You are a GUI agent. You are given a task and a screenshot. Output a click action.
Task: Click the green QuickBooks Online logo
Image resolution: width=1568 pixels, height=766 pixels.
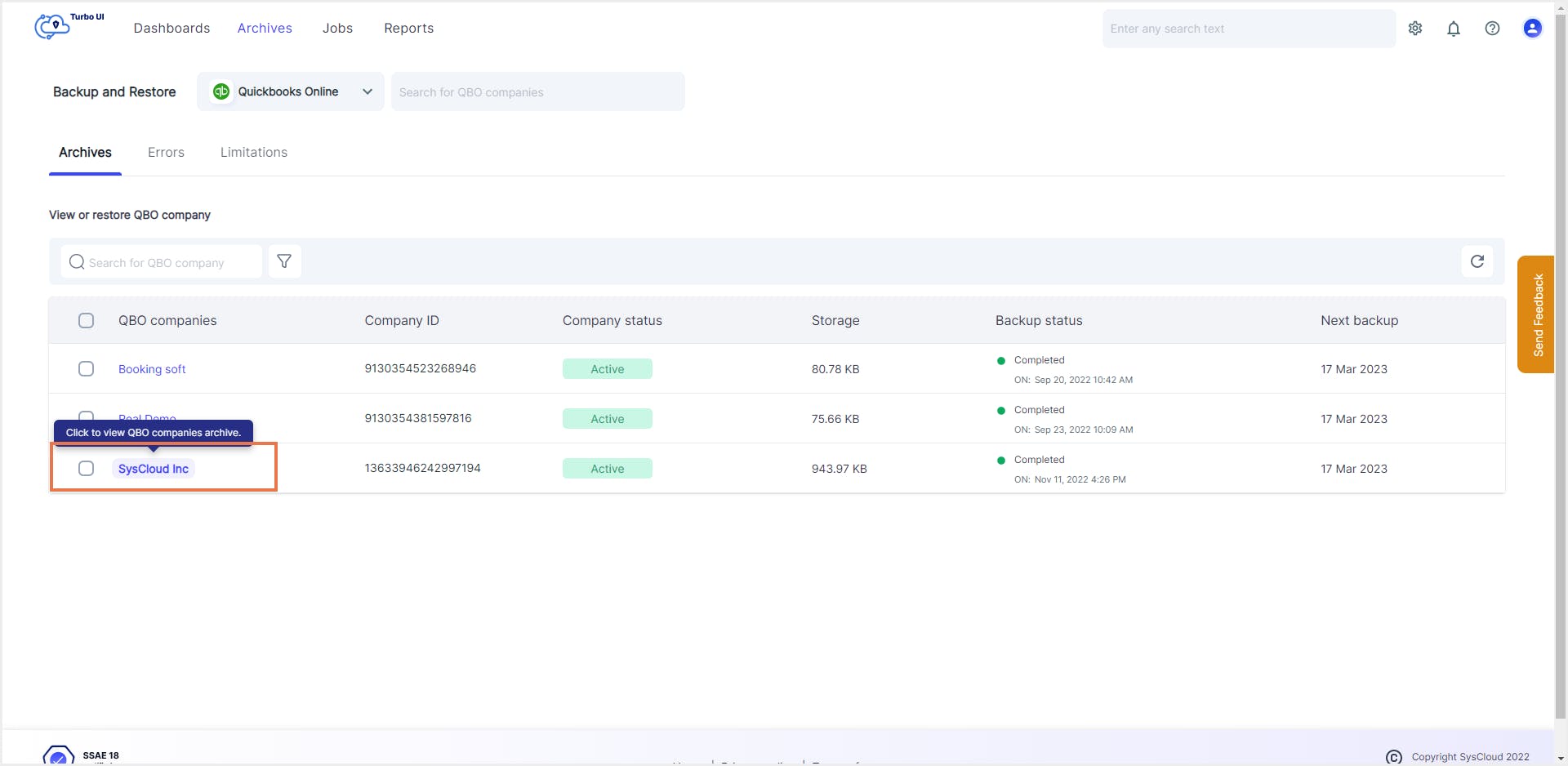coord(221,91)
